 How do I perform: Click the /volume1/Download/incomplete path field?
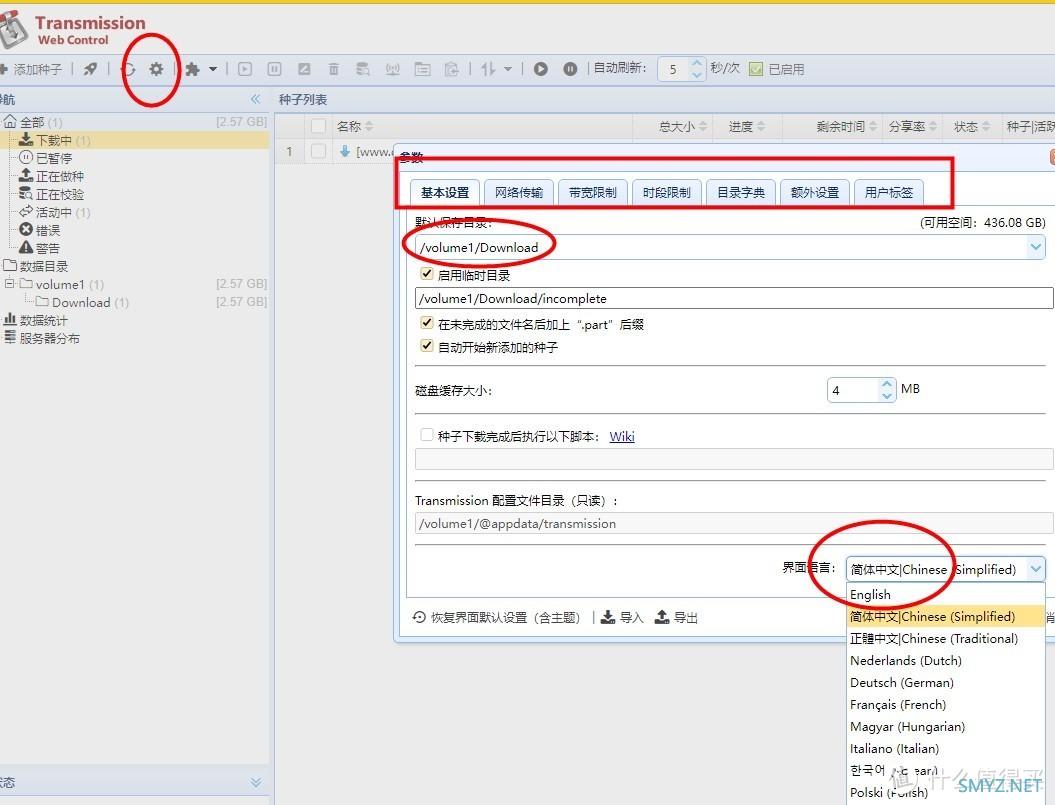pyautogui.click(x=734, y=298)
